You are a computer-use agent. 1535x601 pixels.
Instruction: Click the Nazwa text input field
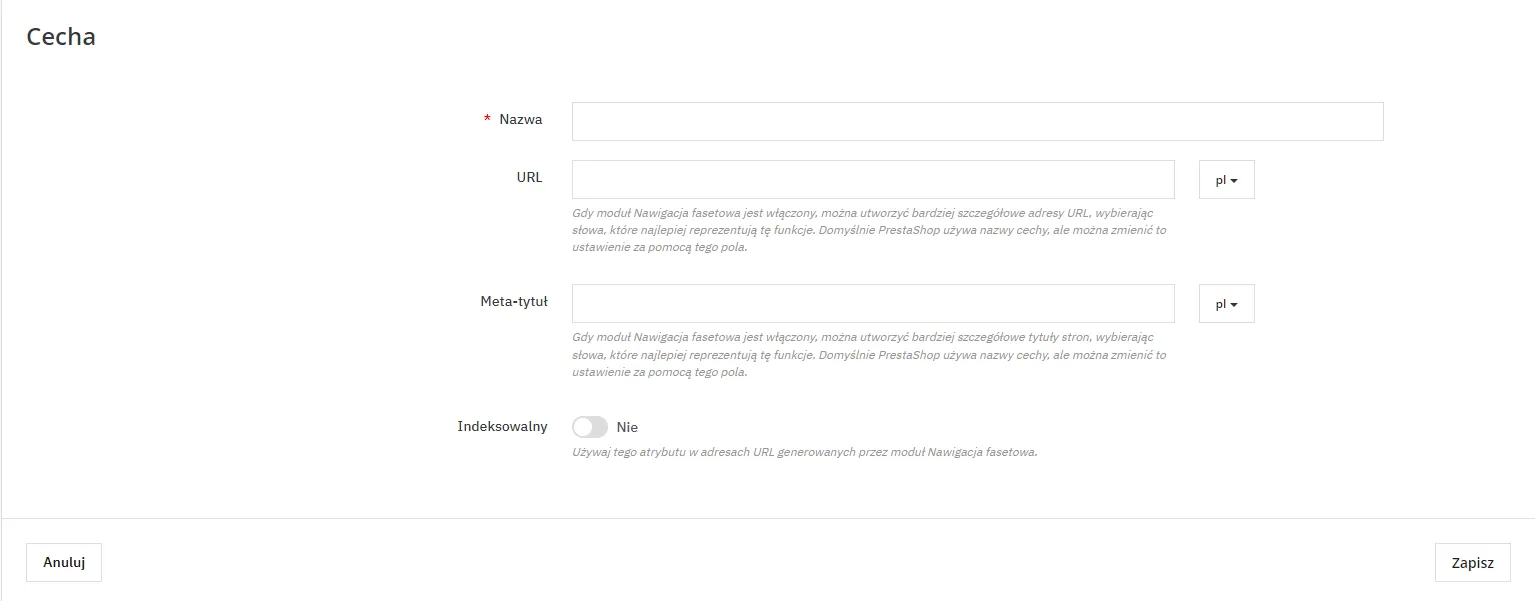[x=977, y=121]
